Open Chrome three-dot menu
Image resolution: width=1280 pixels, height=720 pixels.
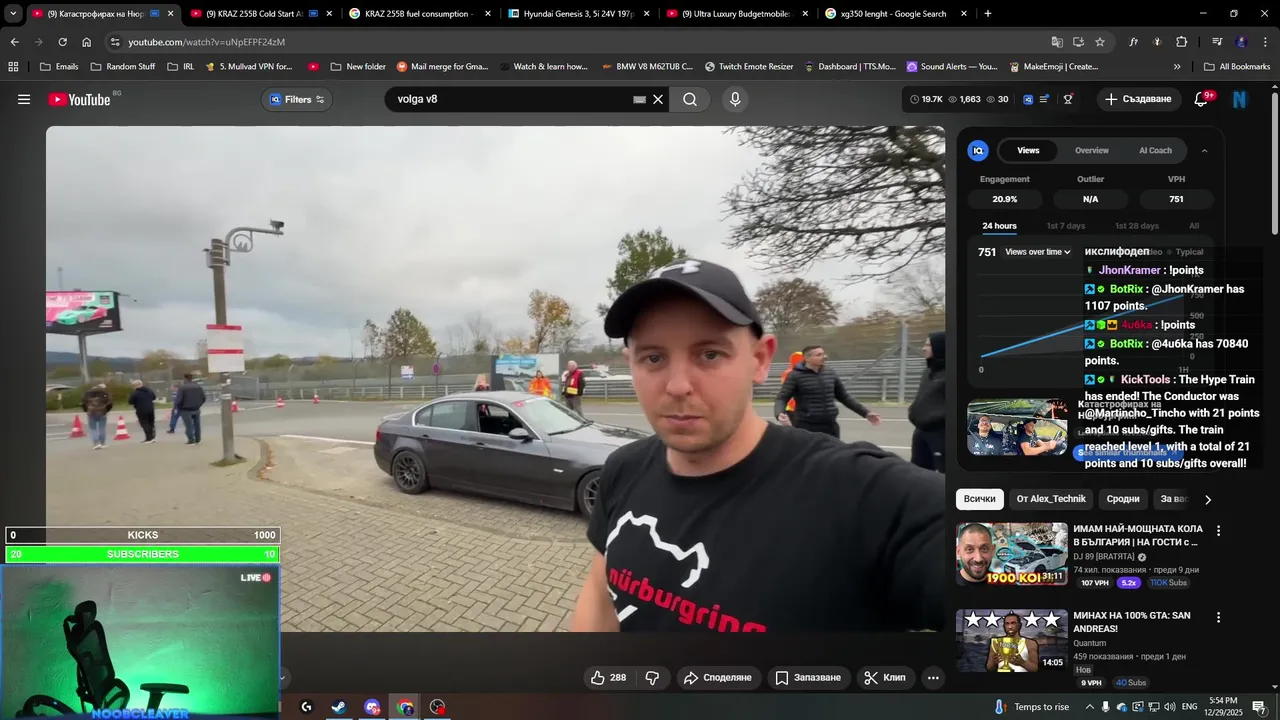pyautogui.click(x=1265, y=42)
